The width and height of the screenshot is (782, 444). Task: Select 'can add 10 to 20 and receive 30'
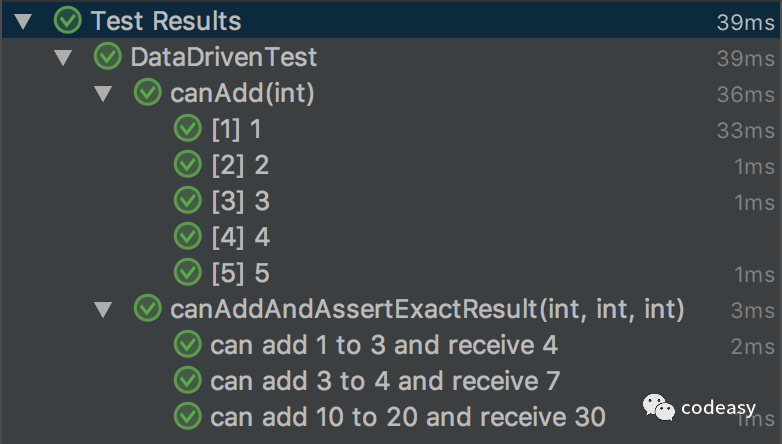[x=408, y=416]
